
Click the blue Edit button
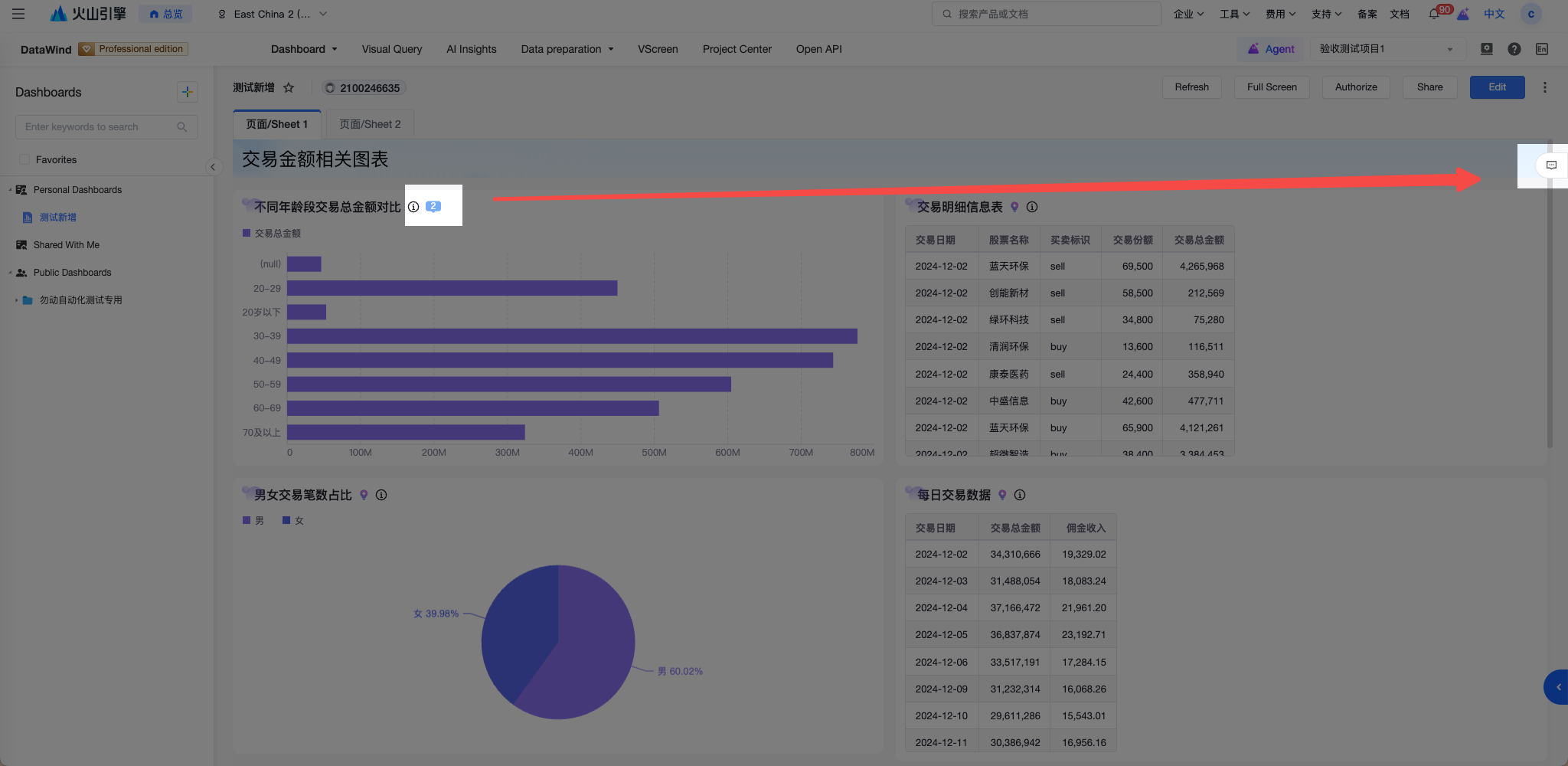[1497, 87]
